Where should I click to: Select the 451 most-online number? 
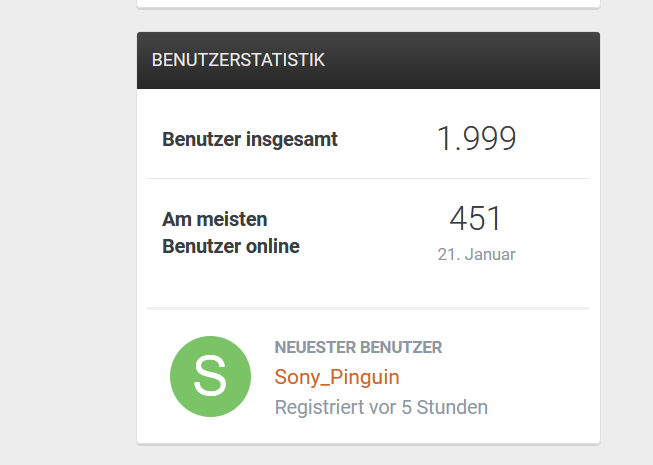(x=476, y=218)
